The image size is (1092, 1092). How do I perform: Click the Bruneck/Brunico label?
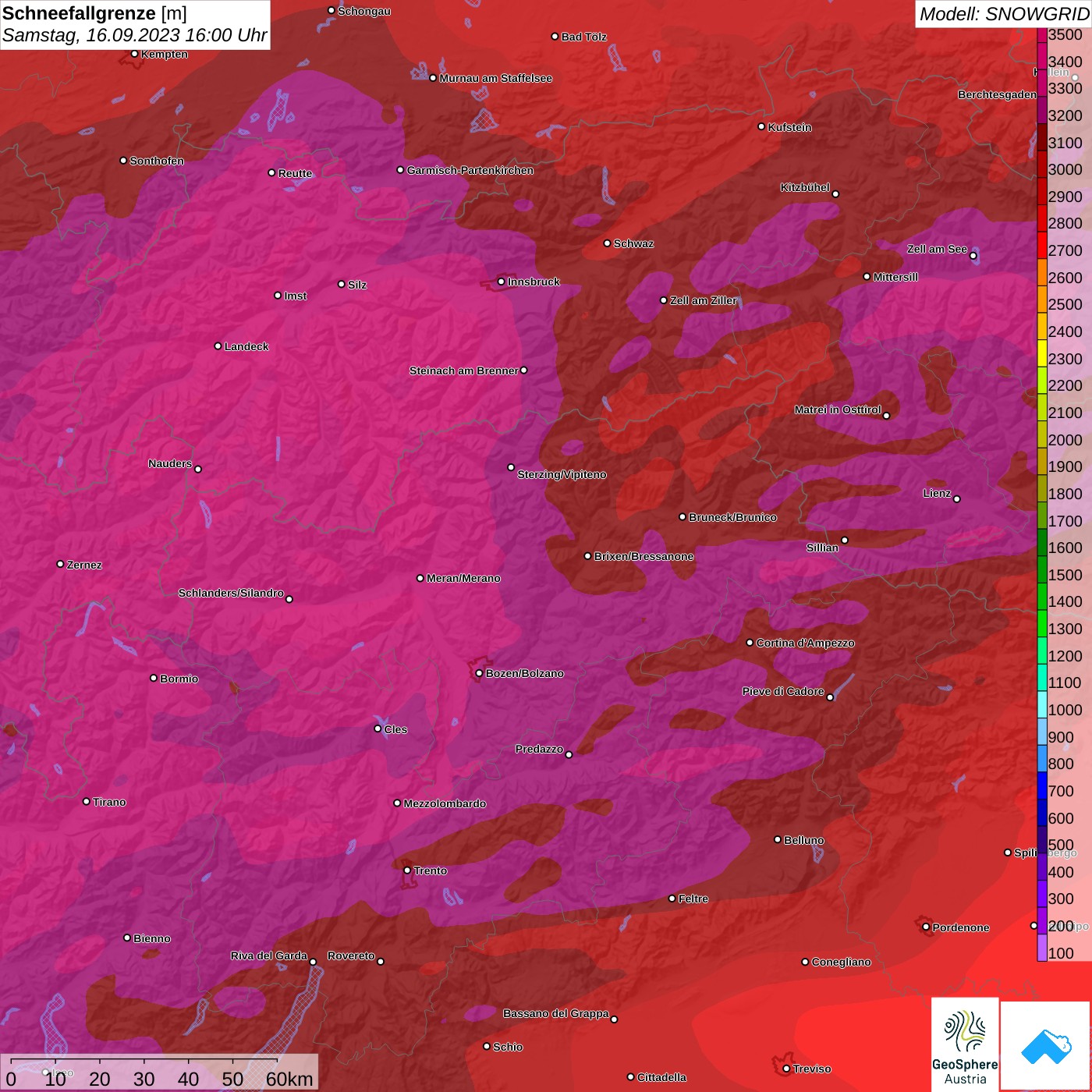732,517
